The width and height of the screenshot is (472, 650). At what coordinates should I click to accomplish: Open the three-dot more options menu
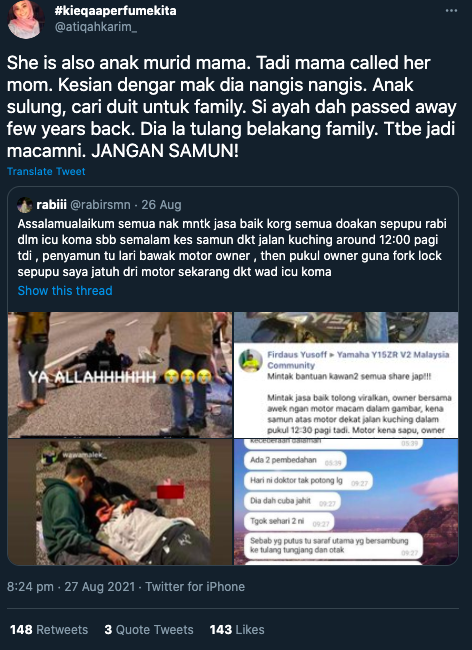click(x=451, y=11)
